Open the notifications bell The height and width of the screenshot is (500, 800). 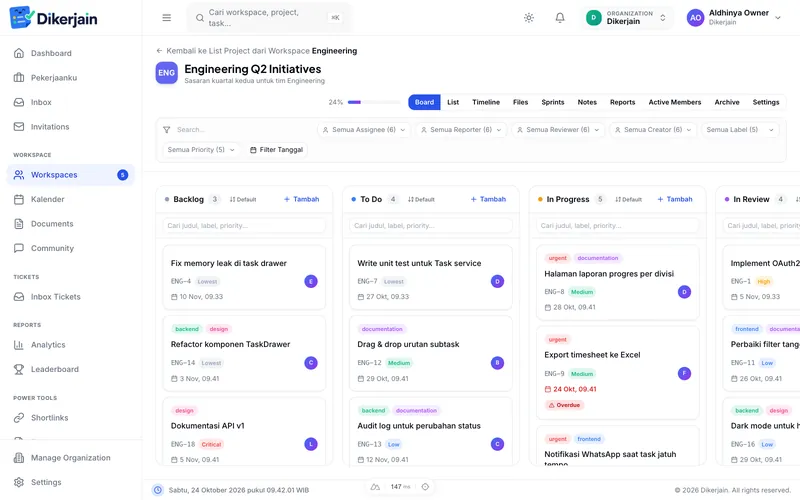(560, 18)
